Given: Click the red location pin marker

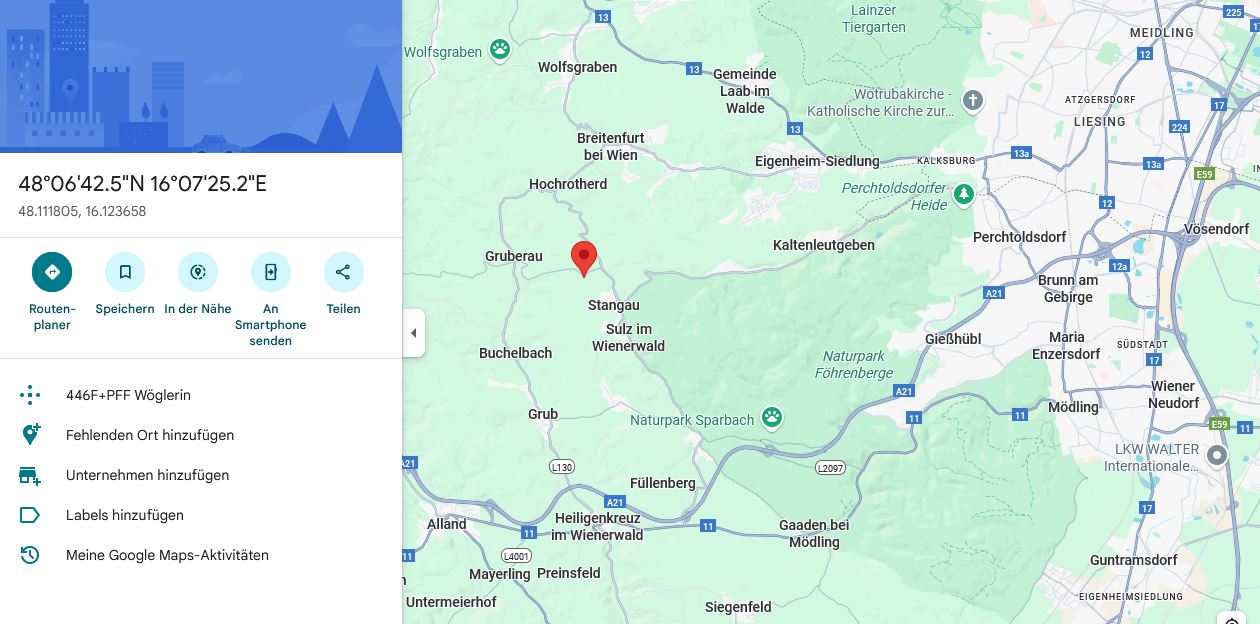Looking at the screenshot, I should click(584, 258).
